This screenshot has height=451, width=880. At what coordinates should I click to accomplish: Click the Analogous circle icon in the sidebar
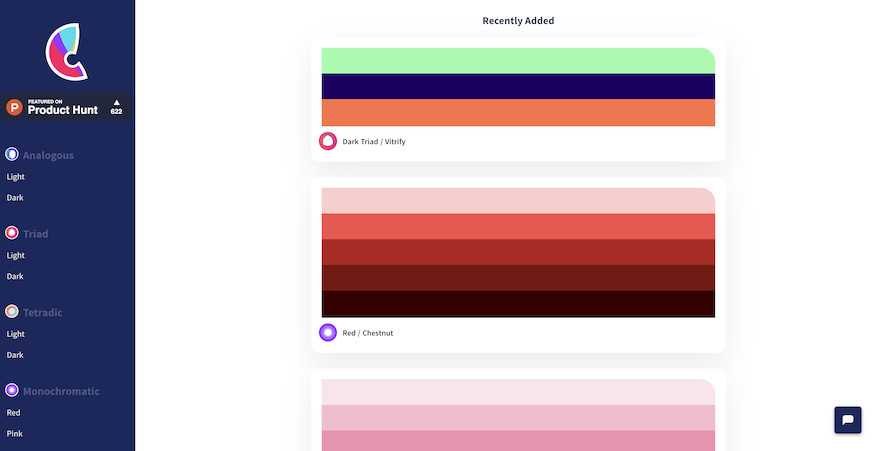(x=12, y=154)
